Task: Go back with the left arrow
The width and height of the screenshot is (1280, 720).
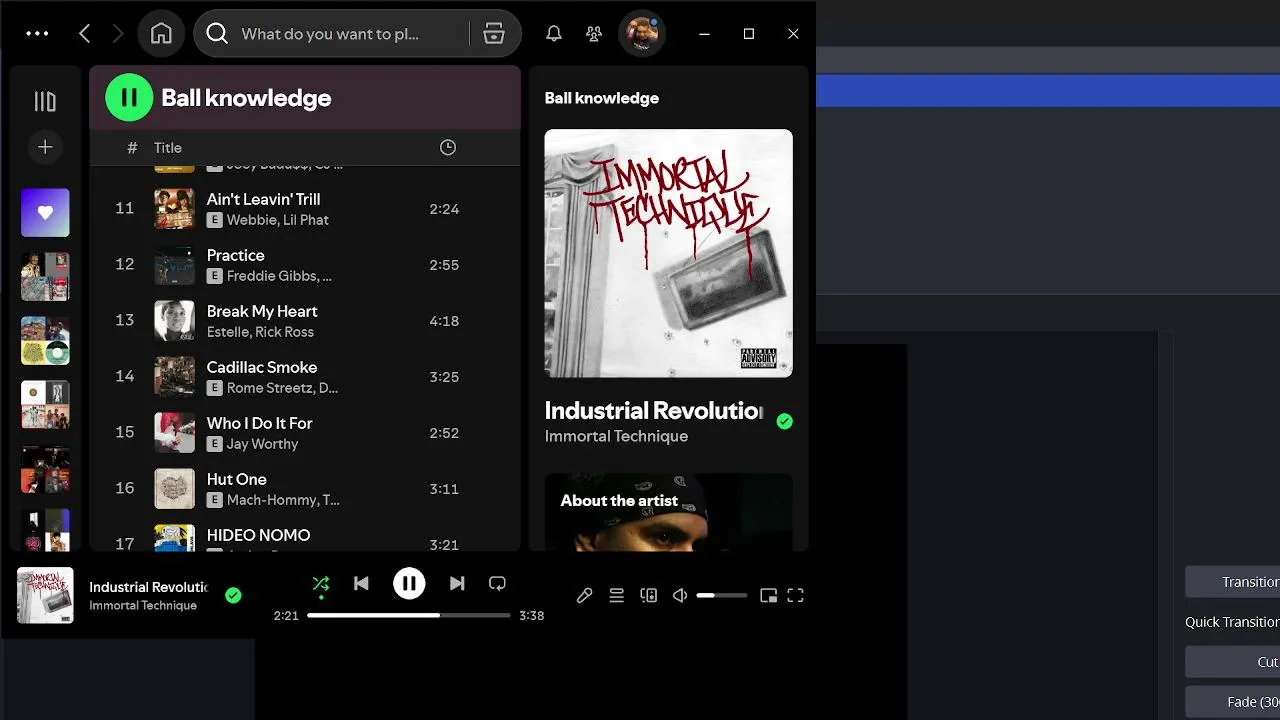Action: [85, 34]
